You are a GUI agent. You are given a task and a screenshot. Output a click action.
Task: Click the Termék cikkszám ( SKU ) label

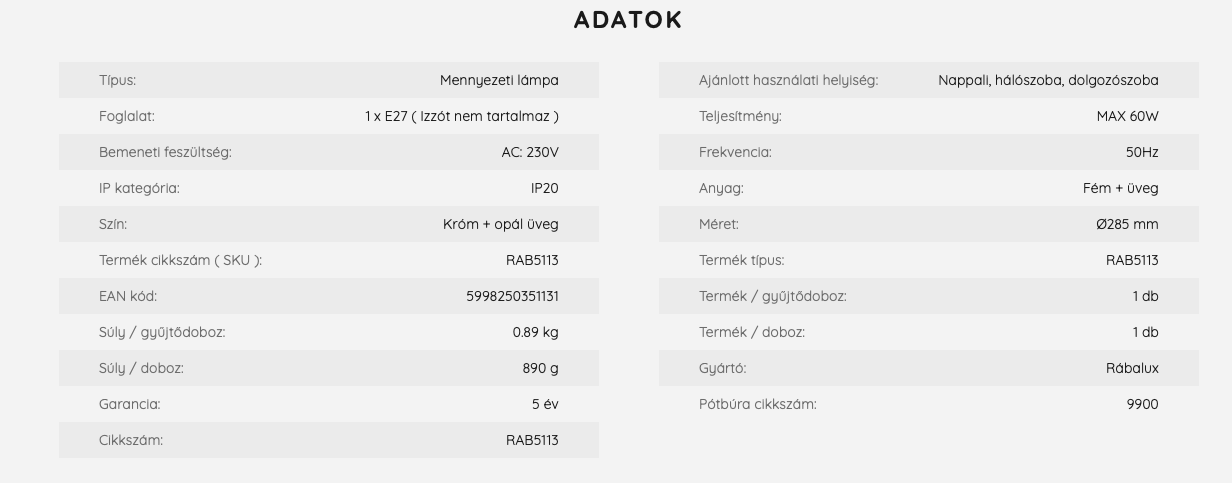click(180, 260)
